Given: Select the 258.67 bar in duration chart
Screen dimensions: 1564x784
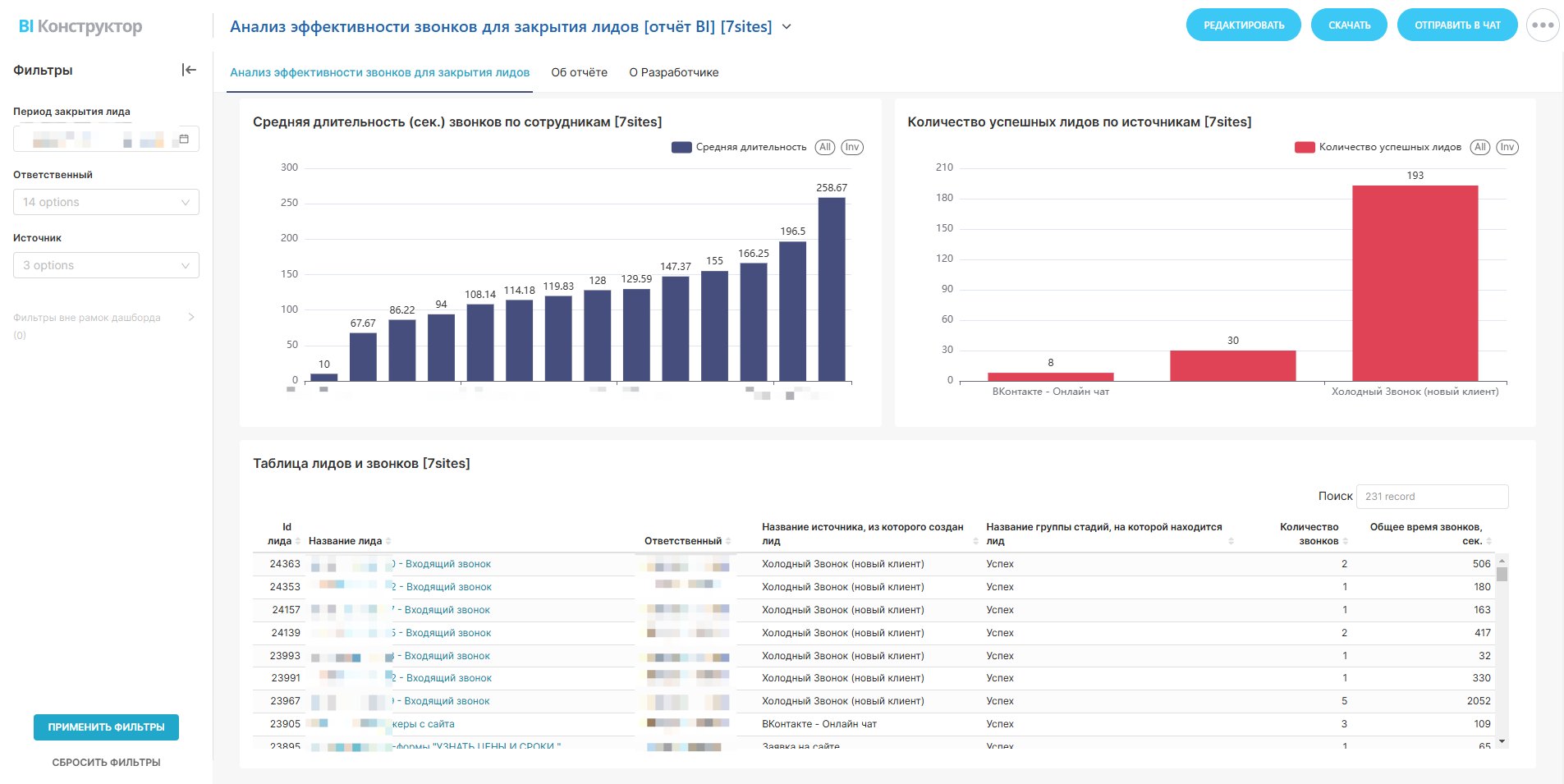Looking at the screenshot, I should [832, 289].
